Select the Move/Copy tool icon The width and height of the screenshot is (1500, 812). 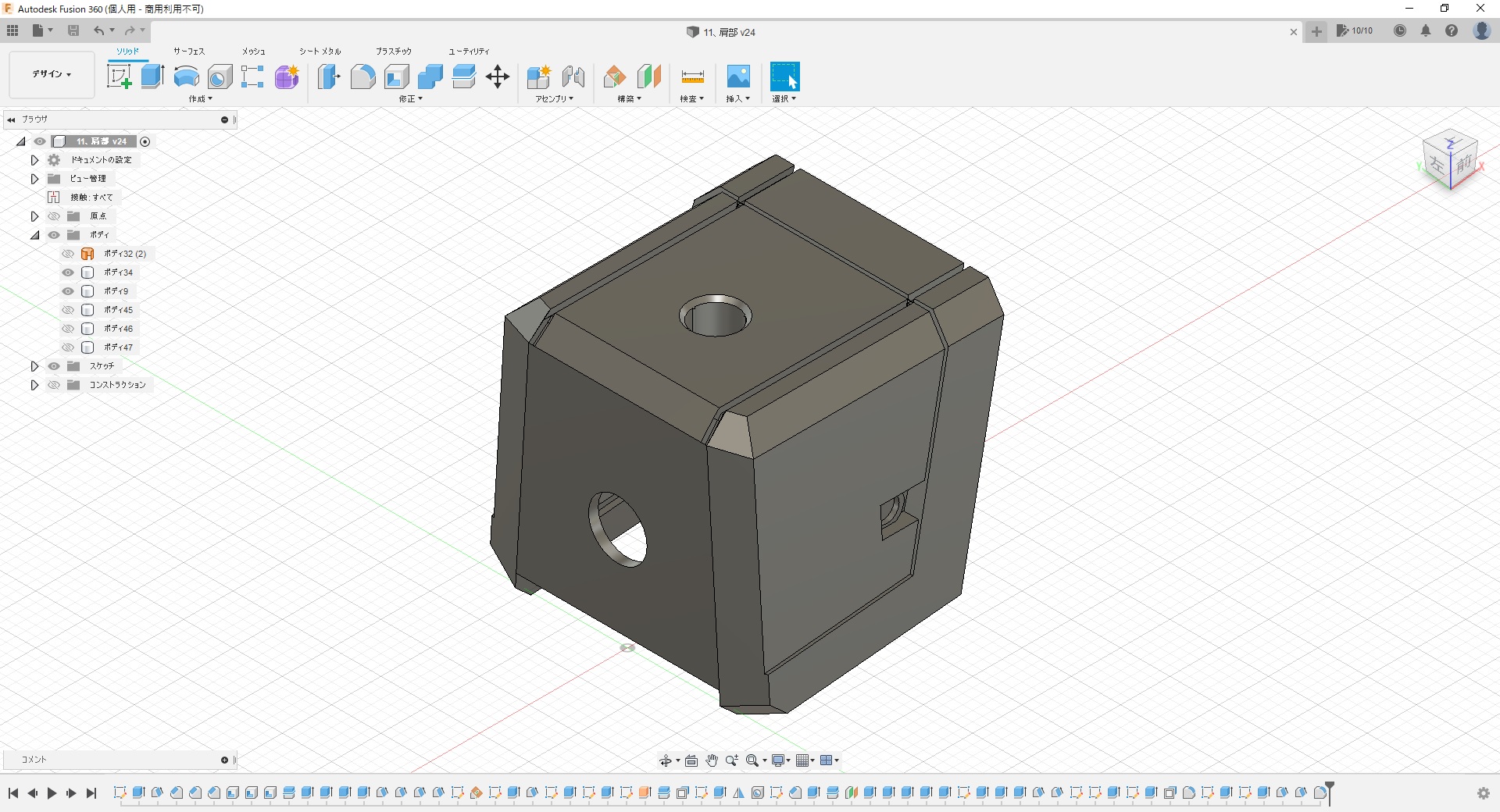coord(498,77)
